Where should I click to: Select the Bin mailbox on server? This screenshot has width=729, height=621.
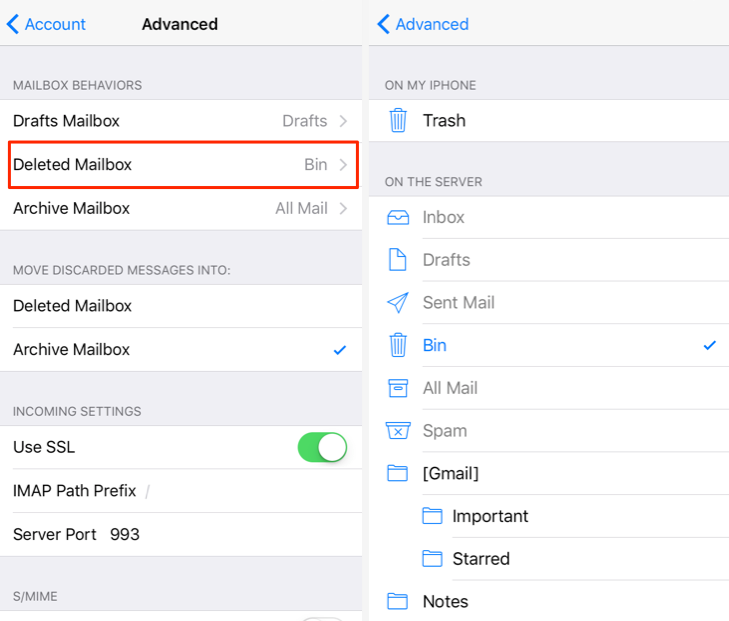(550, 345)
